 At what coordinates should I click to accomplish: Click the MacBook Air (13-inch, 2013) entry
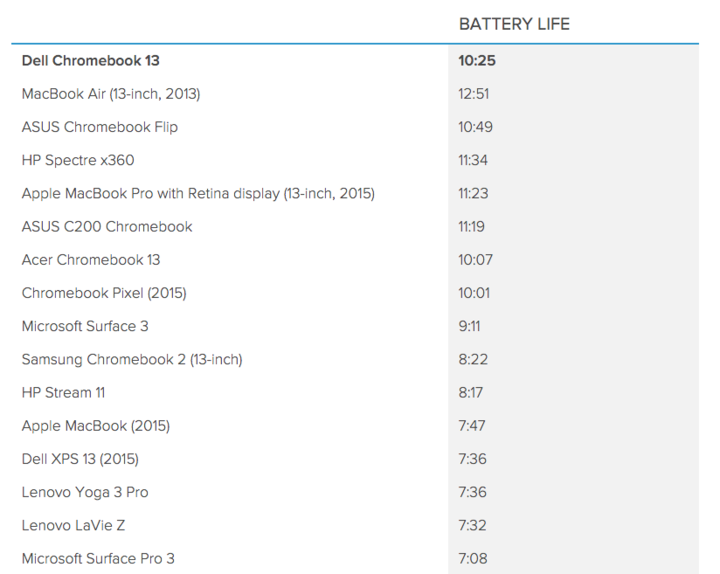click(111, 94)
